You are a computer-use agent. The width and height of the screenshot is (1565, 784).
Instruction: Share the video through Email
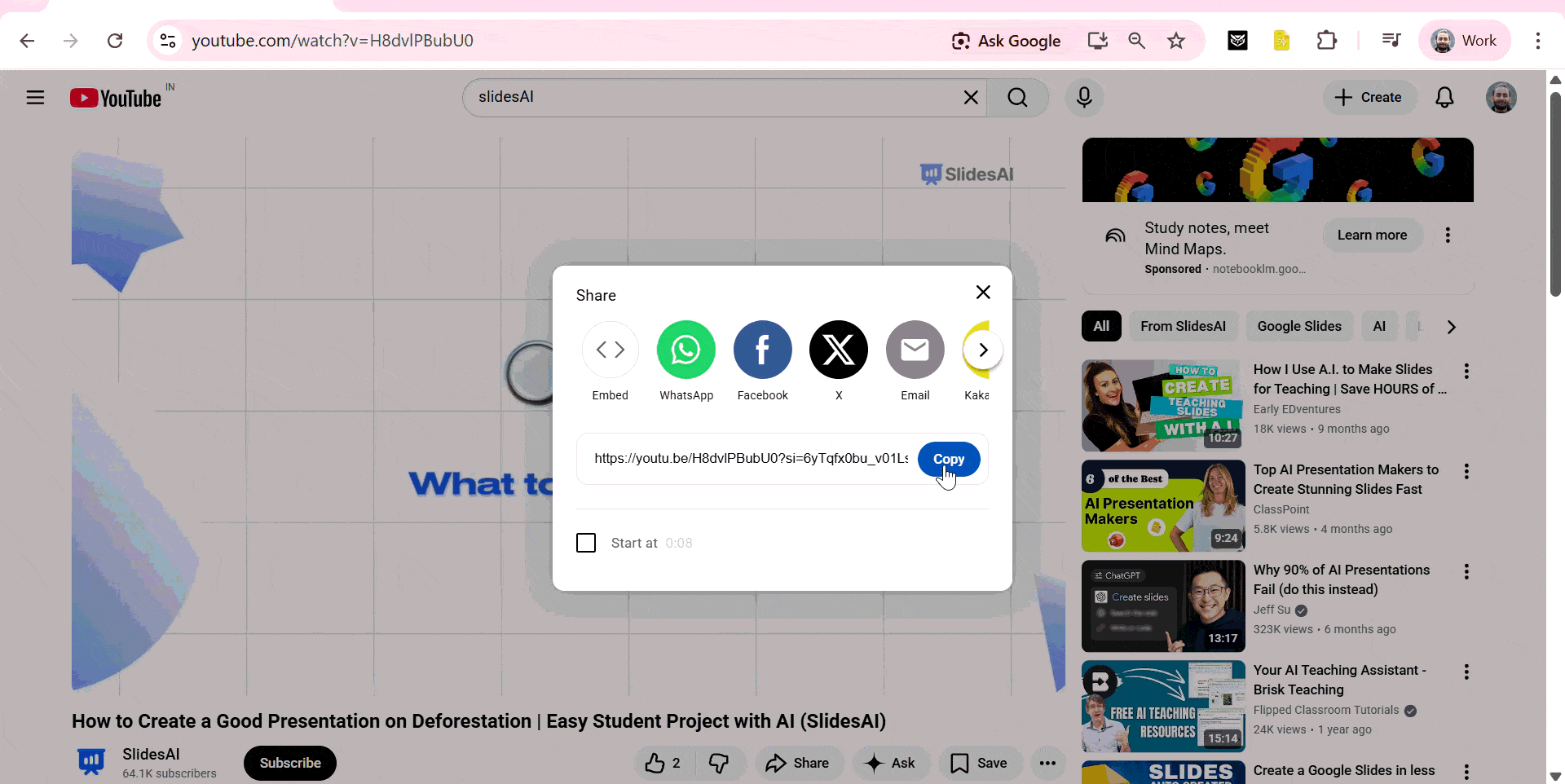coord(914,350)
